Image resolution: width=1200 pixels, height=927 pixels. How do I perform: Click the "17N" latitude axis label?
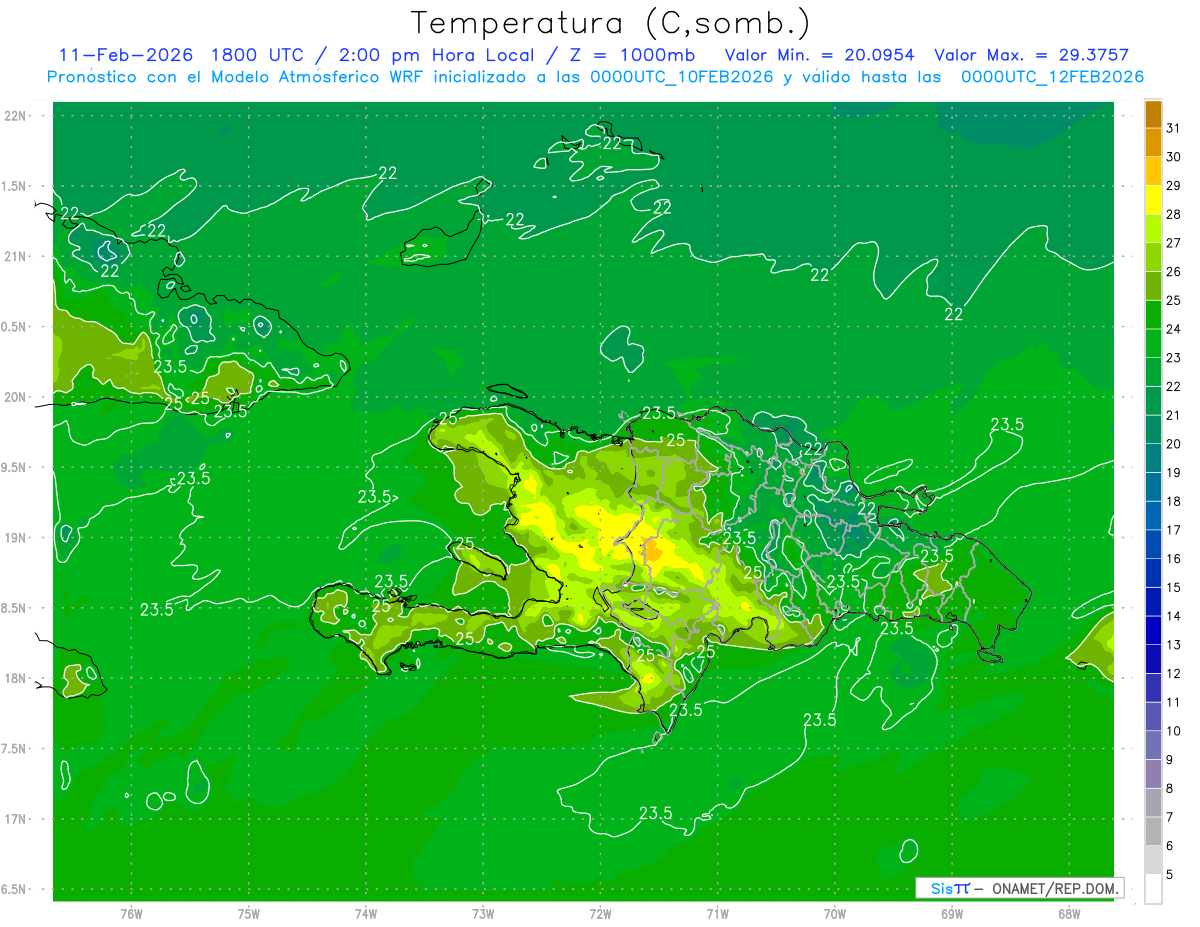pyautogui.click(x=15, y=819)
